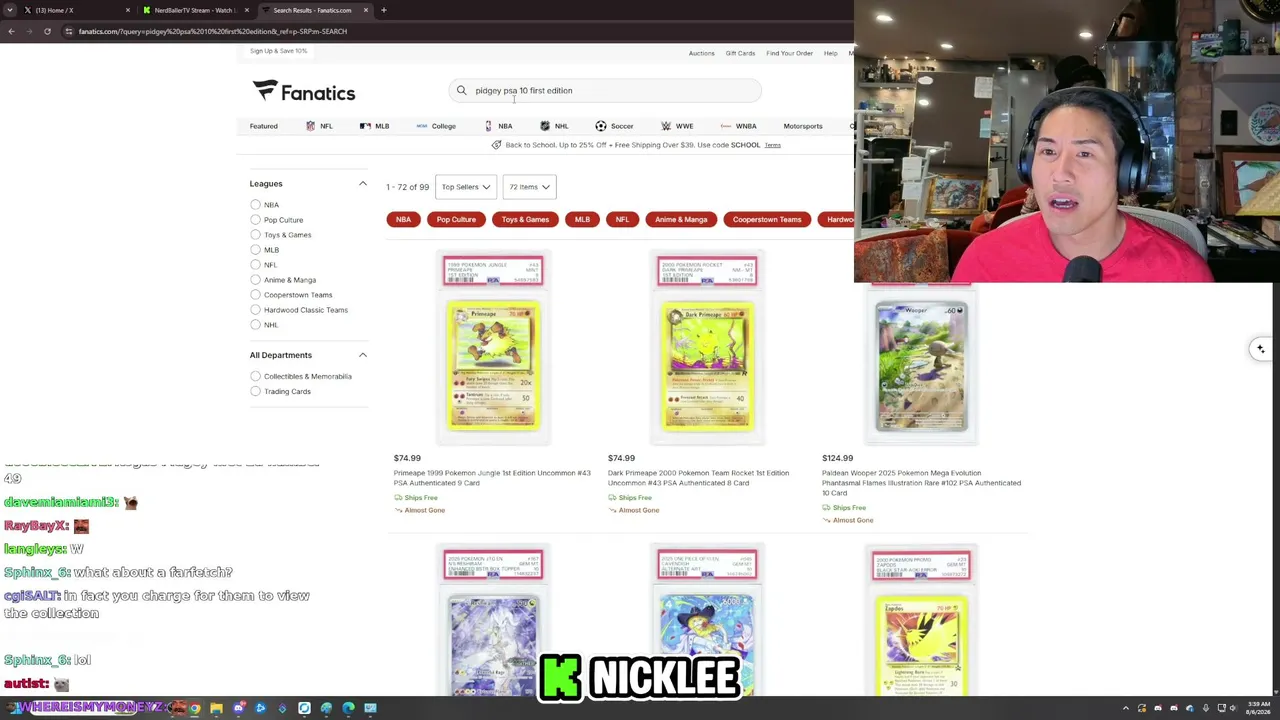Click the red Toys & Games filter pill
This screenshot has height=720, width=1280.
525,219
